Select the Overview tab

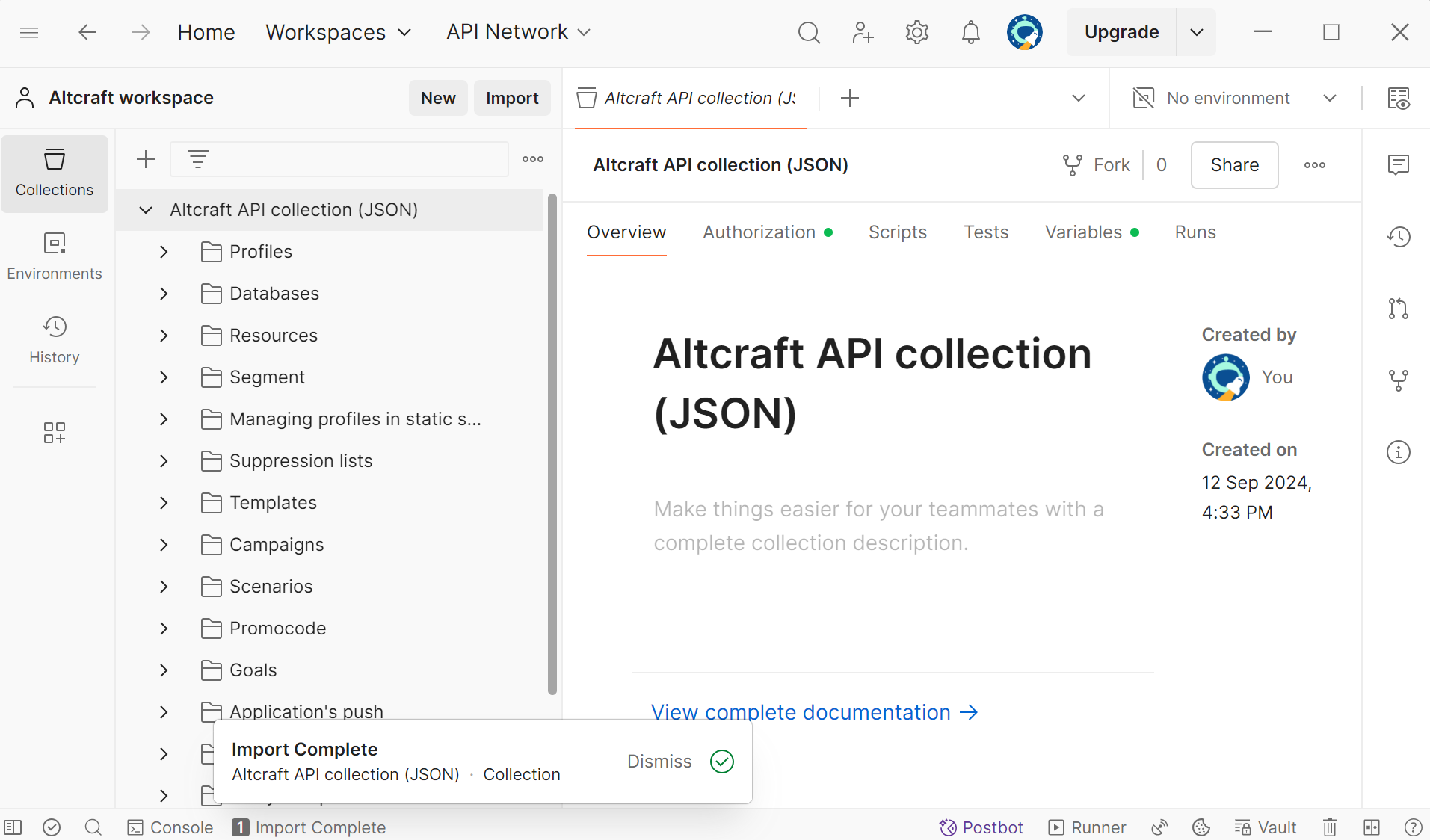pyautogui.click(x=626, y=232)
